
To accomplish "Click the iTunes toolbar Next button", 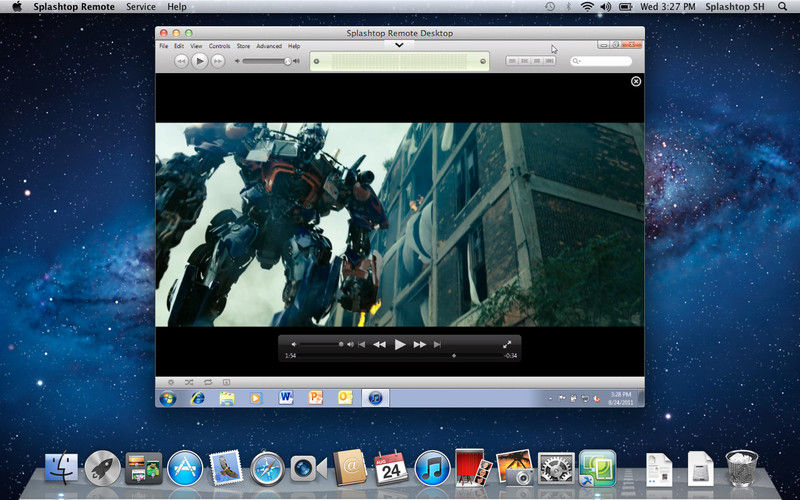I will 218,62.
